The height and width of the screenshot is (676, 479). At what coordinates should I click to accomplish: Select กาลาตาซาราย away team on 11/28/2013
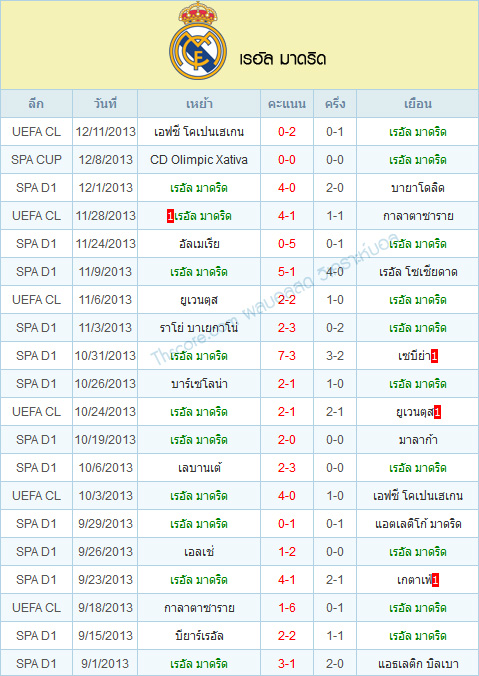[417, 216]
